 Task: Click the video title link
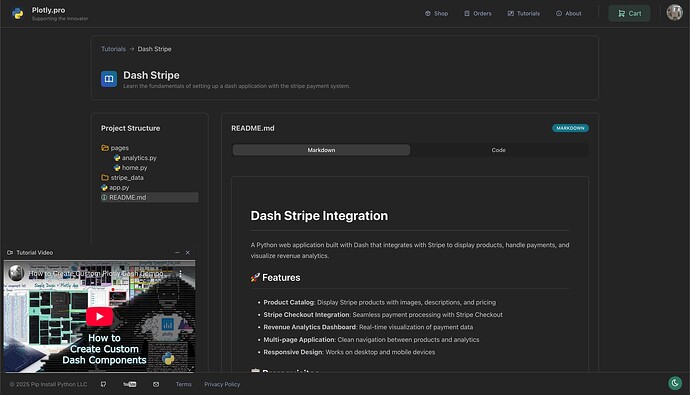point(96,274)
